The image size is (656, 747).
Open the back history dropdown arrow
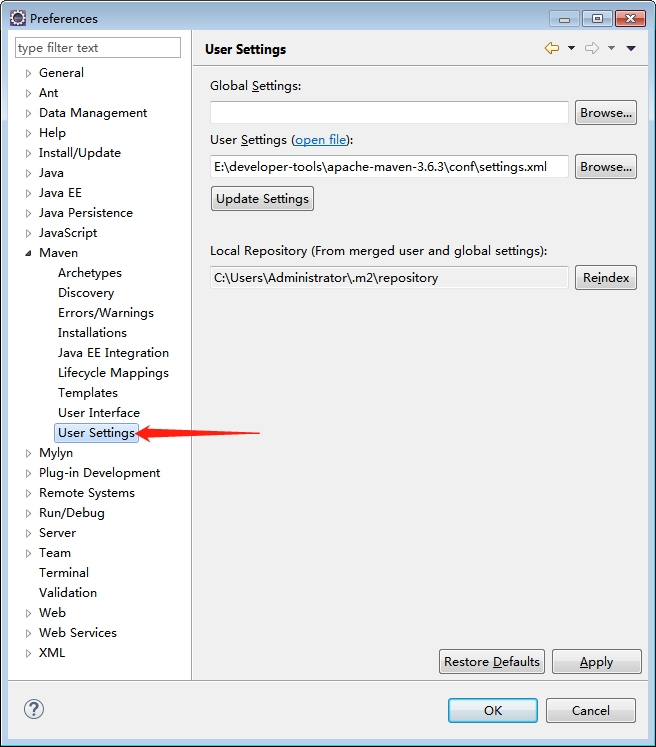tap(571, 48)
